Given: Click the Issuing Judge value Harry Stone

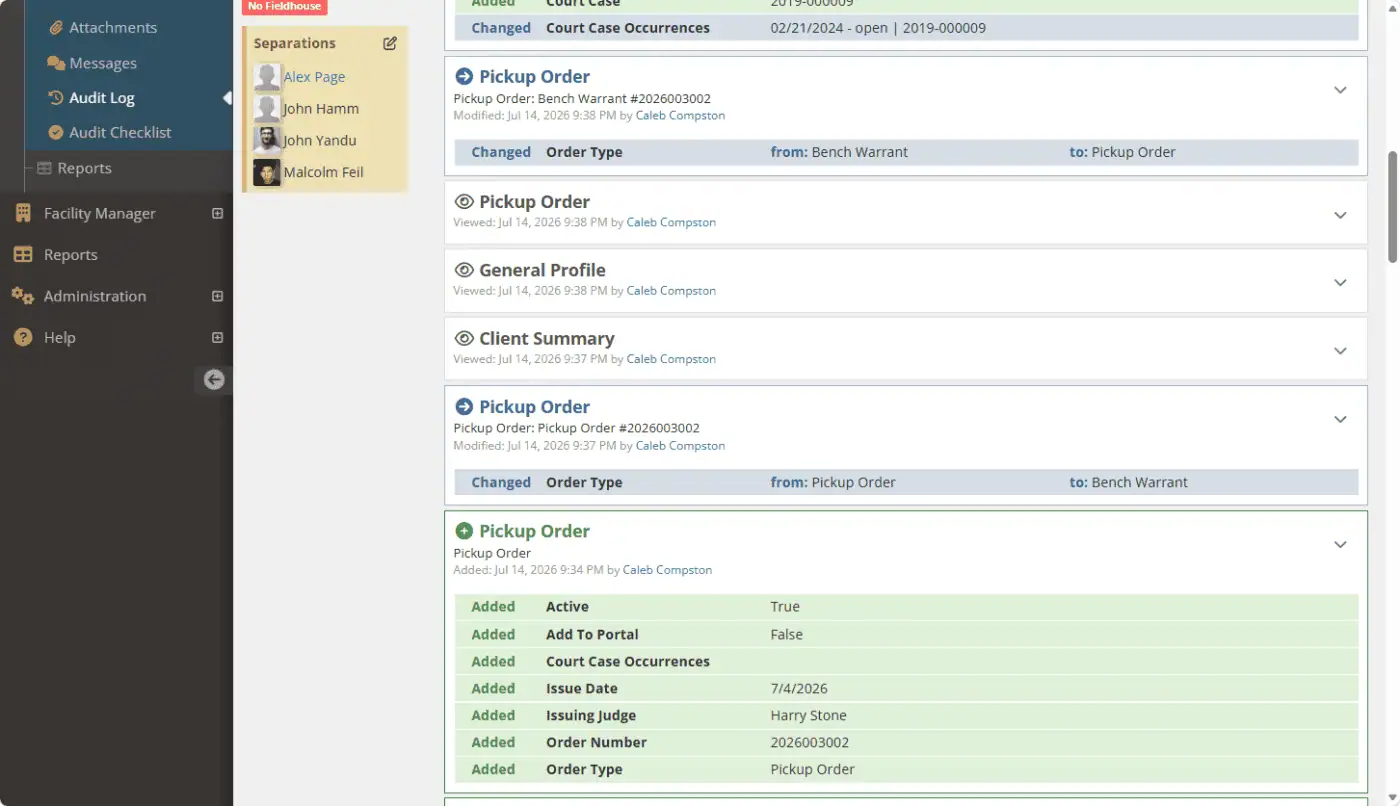Looking at the screenshot, I should (808, 715).
